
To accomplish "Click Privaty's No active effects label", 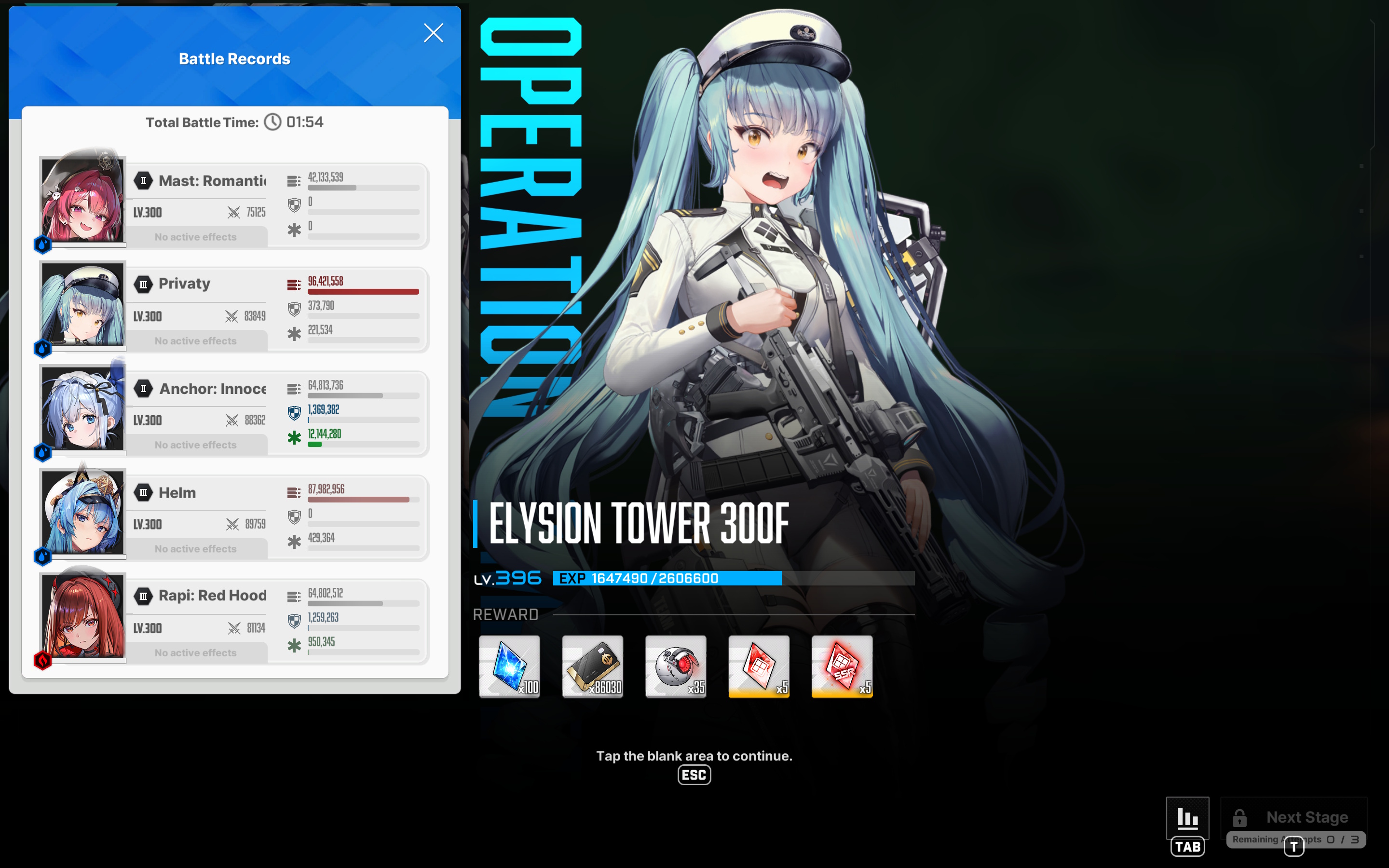I will pyautogui.click(x=196, y=341).
